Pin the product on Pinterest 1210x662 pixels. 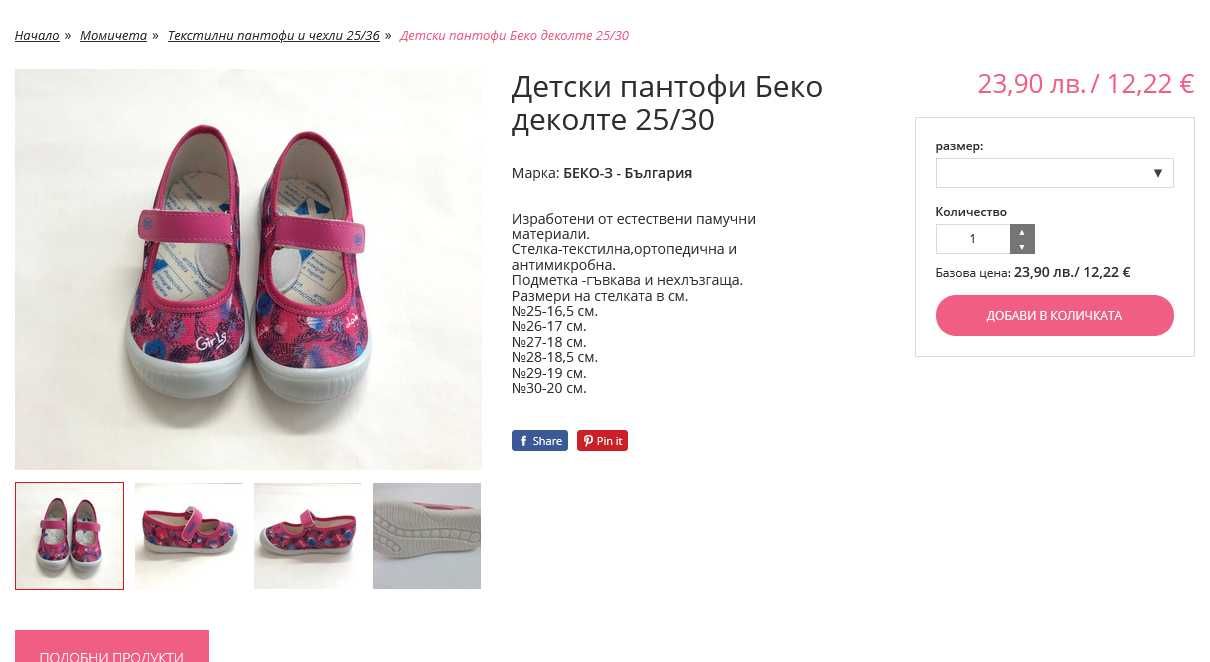602,441
